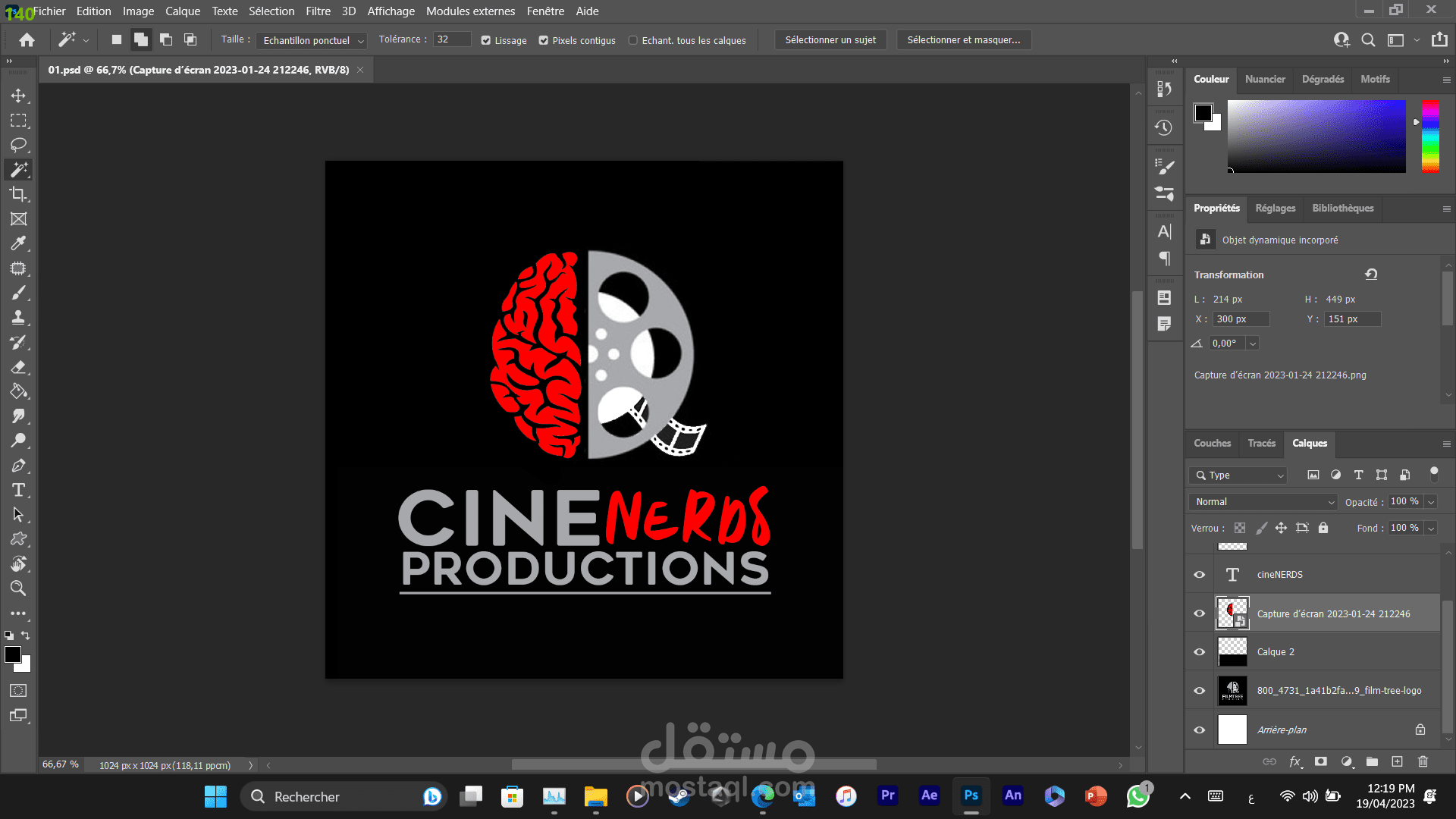Open the Filtre menu

[x=318, y=11]
